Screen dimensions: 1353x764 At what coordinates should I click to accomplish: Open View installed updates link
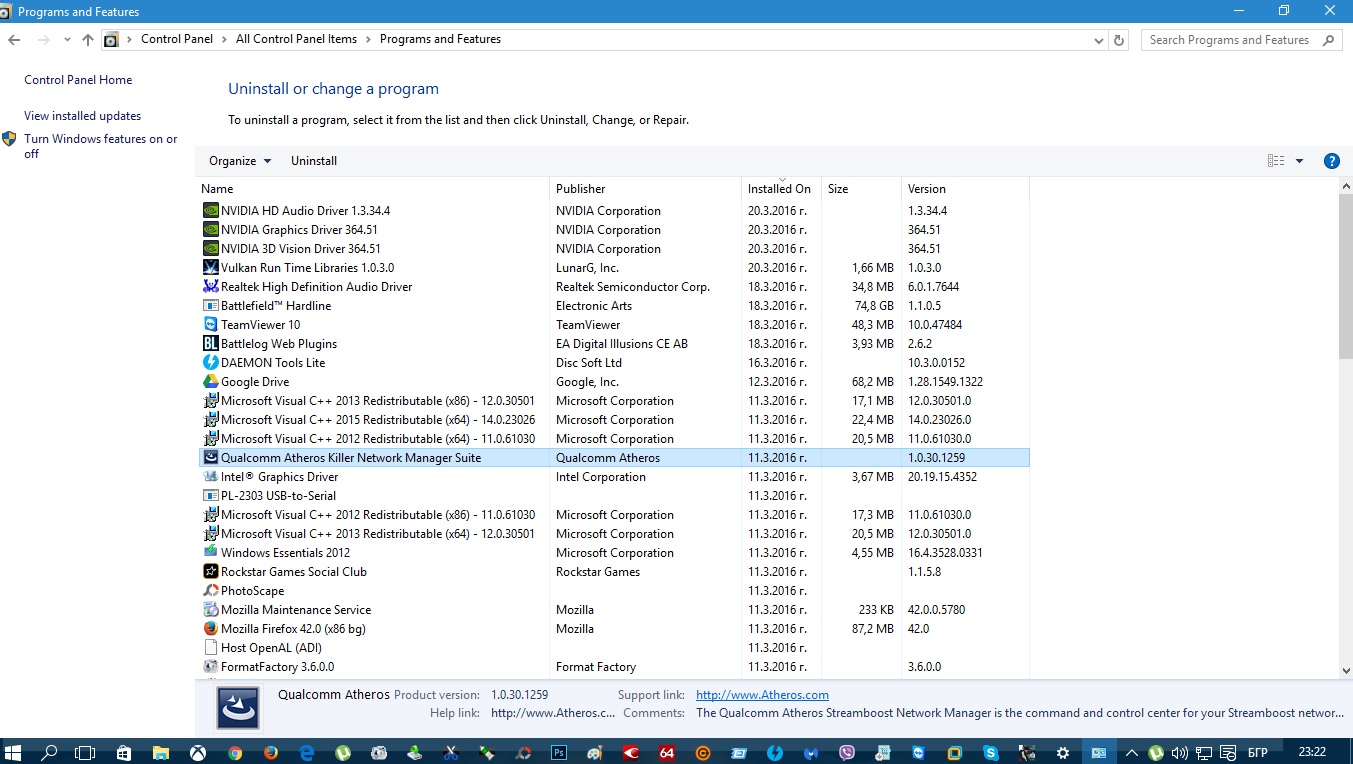click(x=83, y=116)
